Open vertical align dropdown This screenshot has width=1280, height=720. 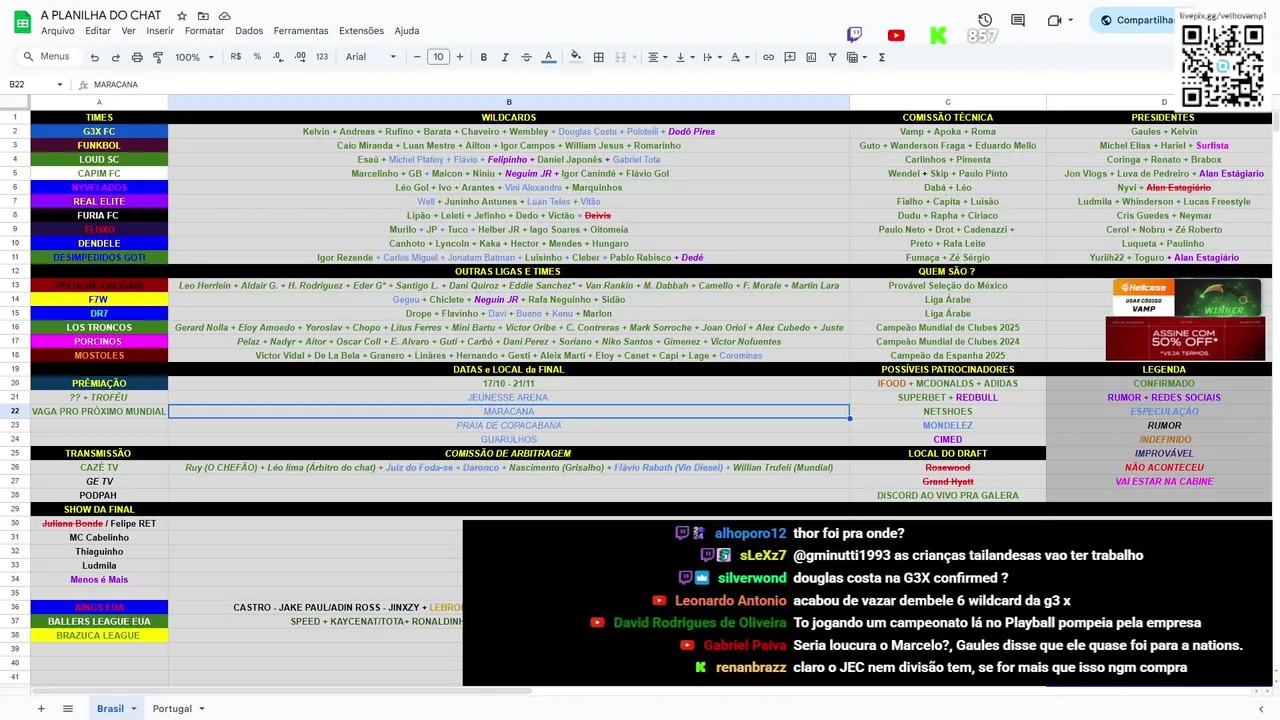[x=684, y=57]
